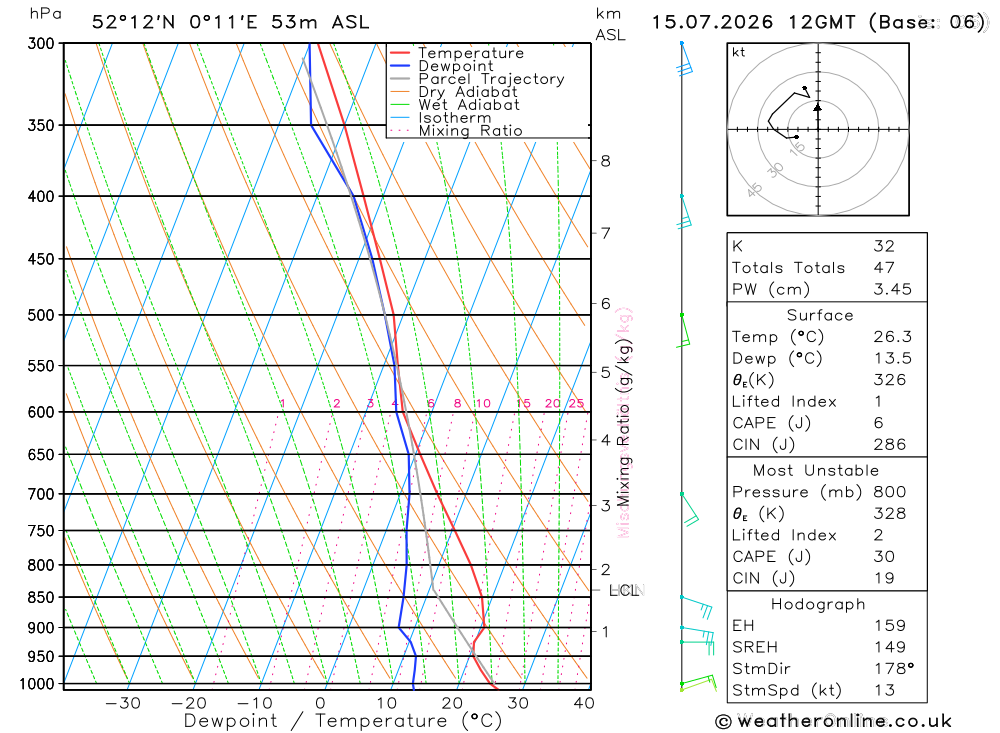This screenshot has height=733, width=1000.
Task: Click the EH value 159
Action: tap(890, 626)
